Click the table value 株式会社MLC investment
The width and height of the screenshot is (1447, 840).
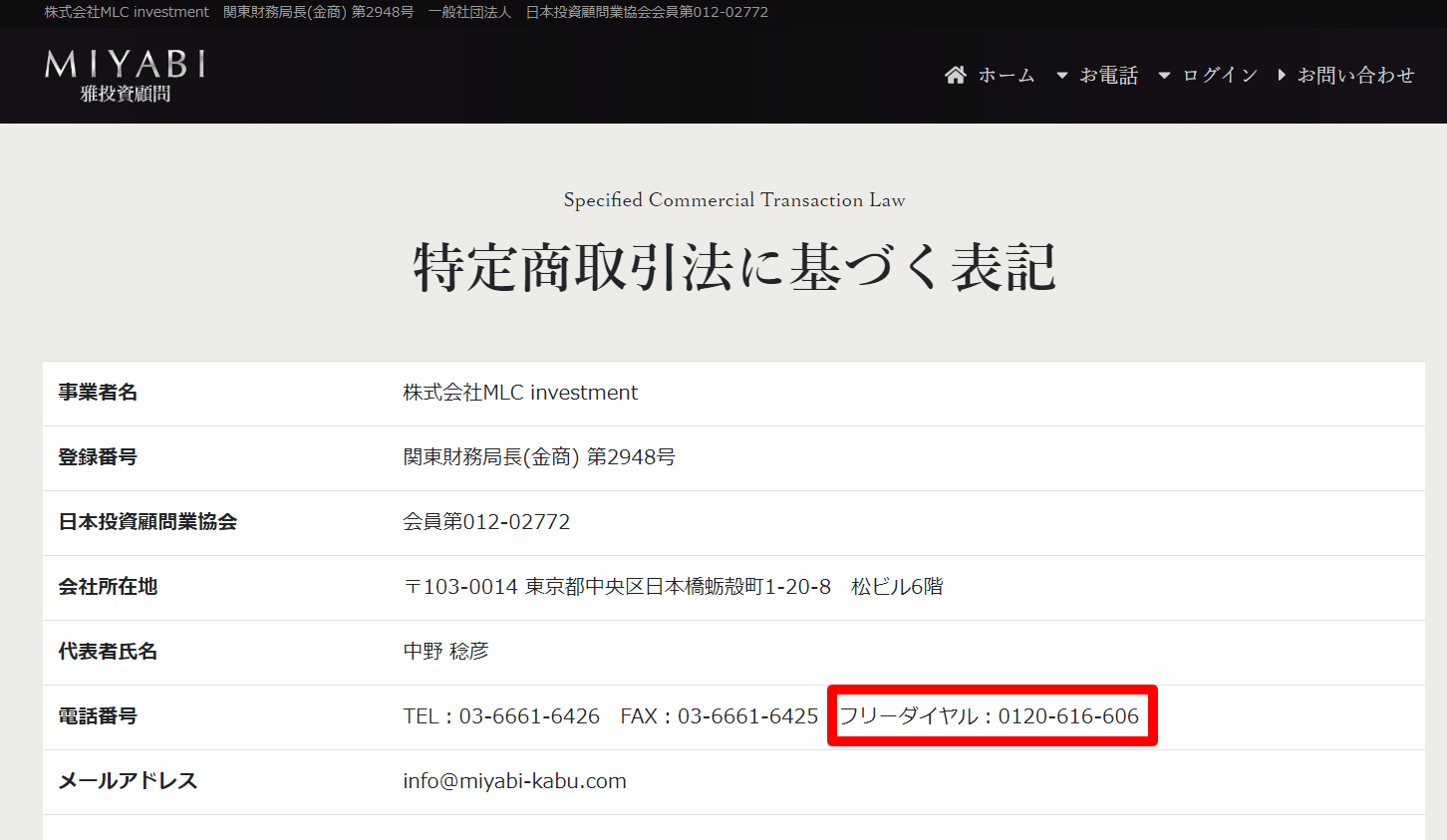pos(520,393)
